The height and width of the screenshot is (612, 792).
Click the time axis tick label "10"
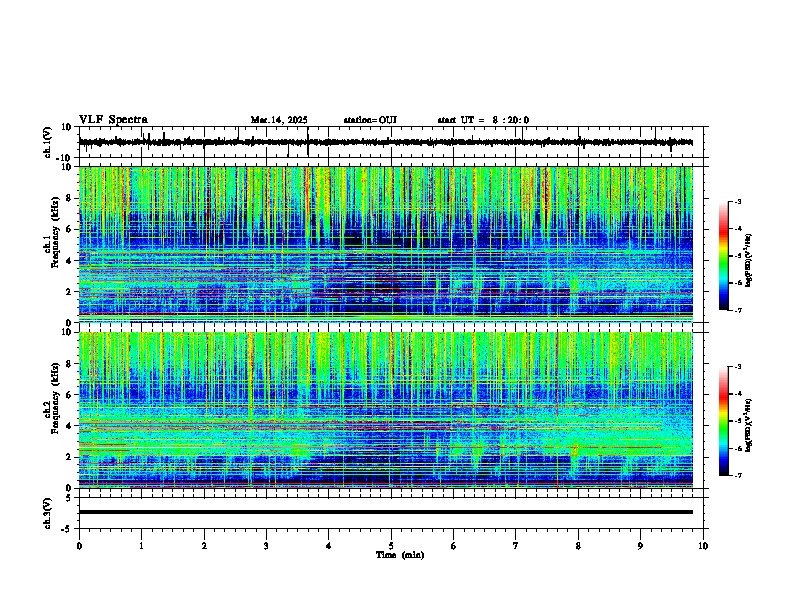tap(703, 546)
